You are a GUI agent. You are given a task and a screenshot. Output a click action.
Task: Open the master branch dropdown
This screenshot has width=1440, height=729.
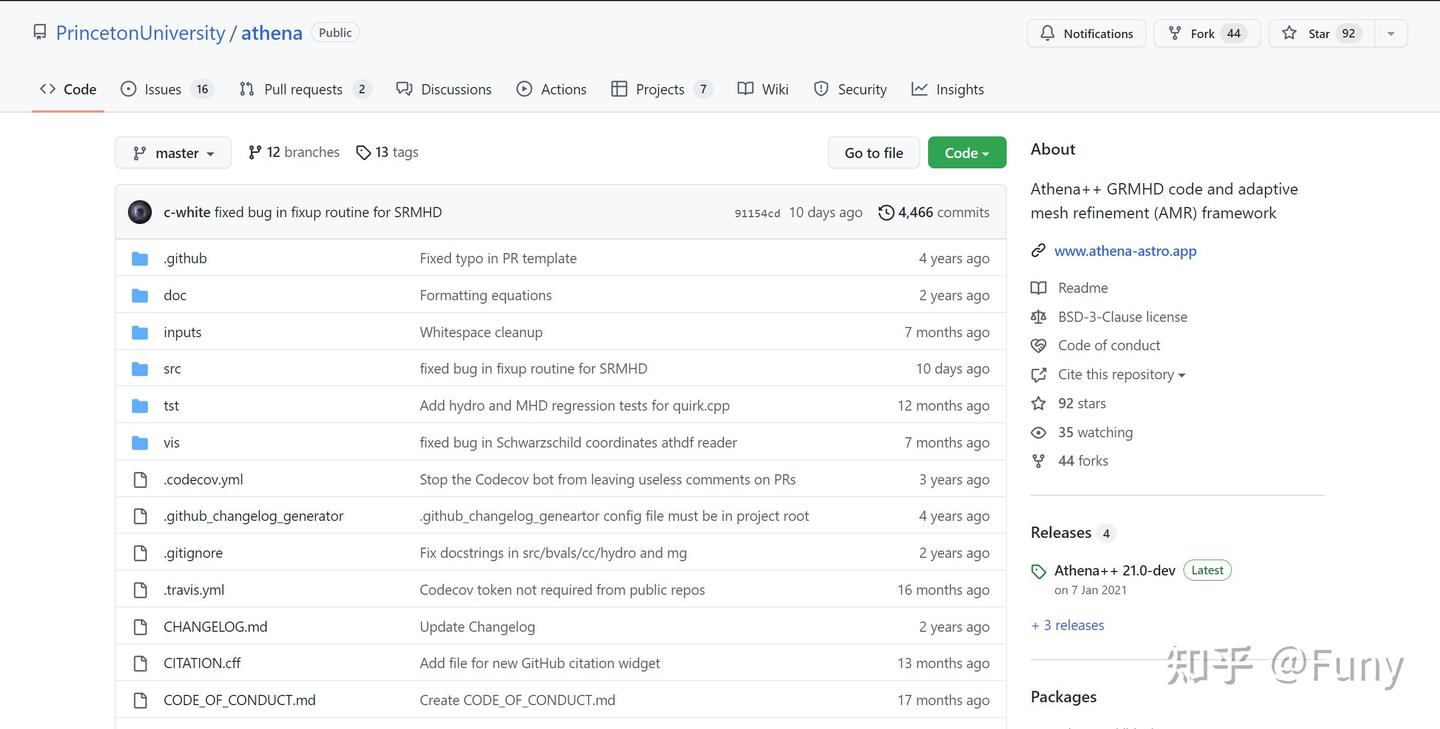click(x=173, y=153)
